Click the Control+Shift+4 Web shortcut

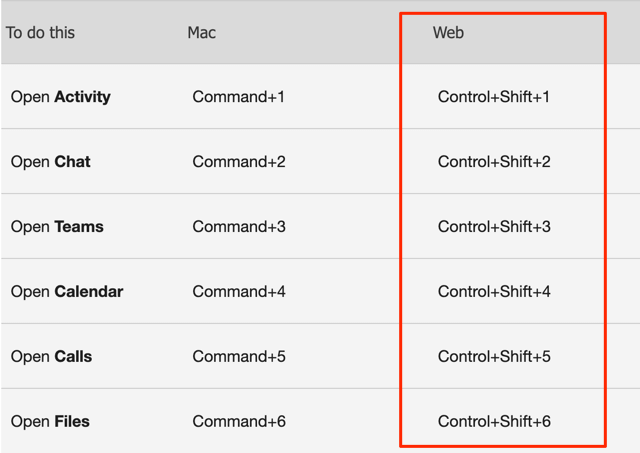[494, 292]
